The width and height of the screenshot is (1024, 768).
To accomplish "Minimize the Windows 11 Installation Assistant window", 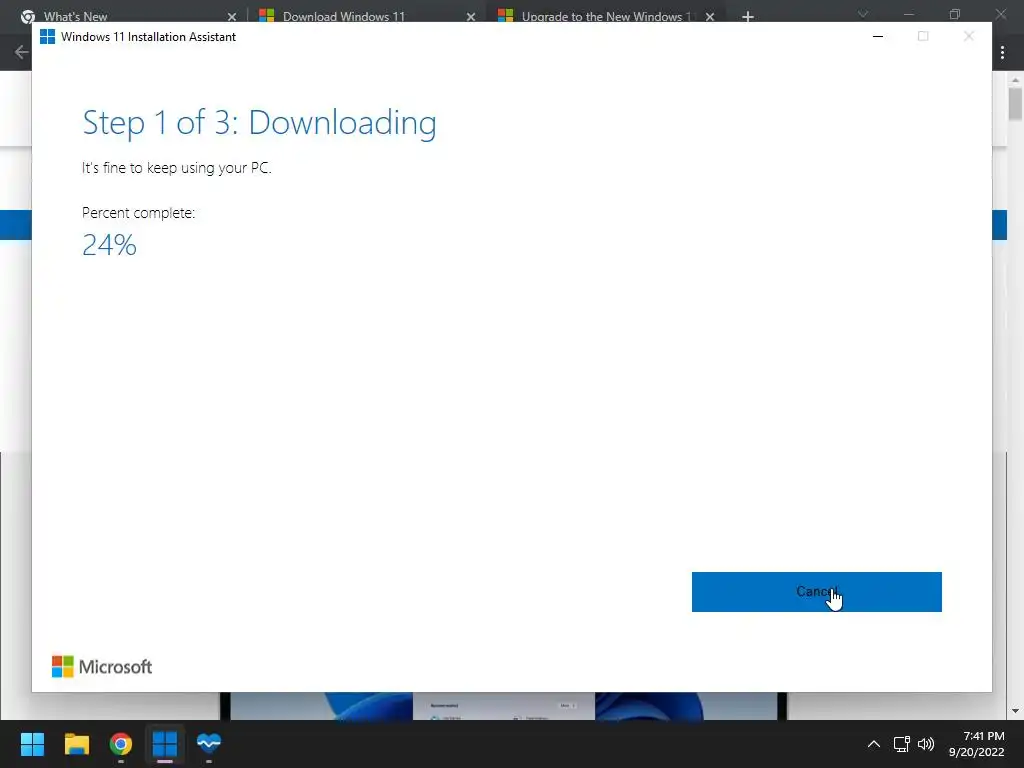I will (x=878, y=37).
